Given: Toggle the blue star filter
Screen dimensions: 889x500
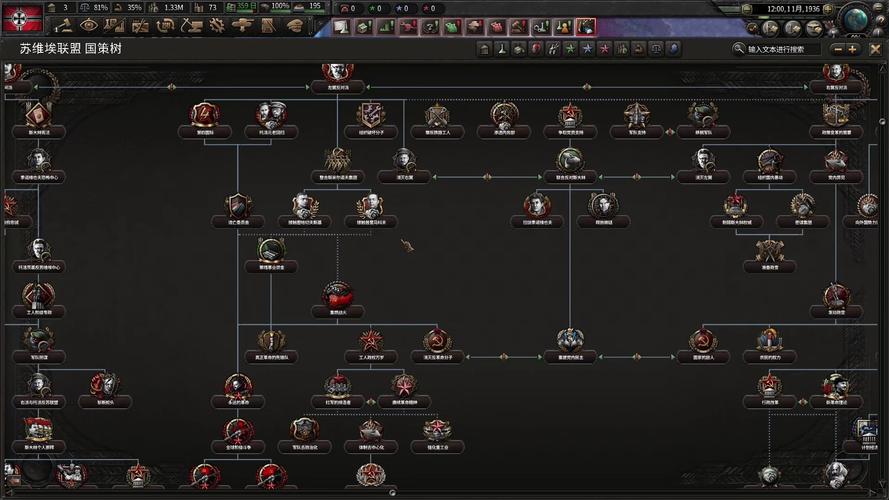Looking at the screenshot, I should [587, 49].
